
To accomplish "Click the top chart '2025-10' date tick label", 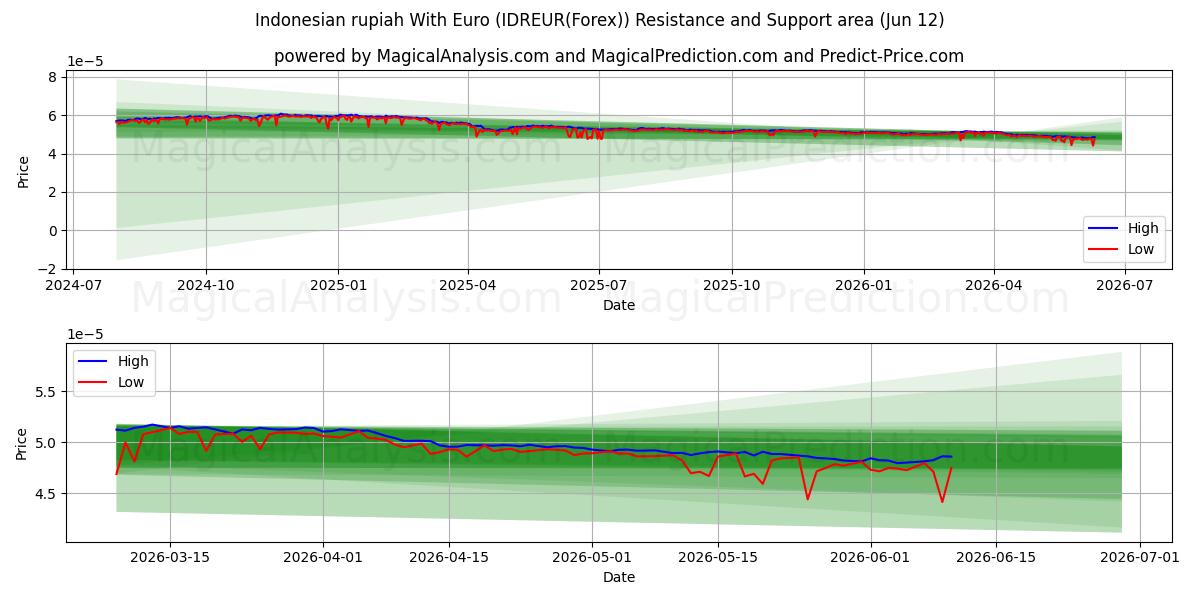I will [731, 285].
